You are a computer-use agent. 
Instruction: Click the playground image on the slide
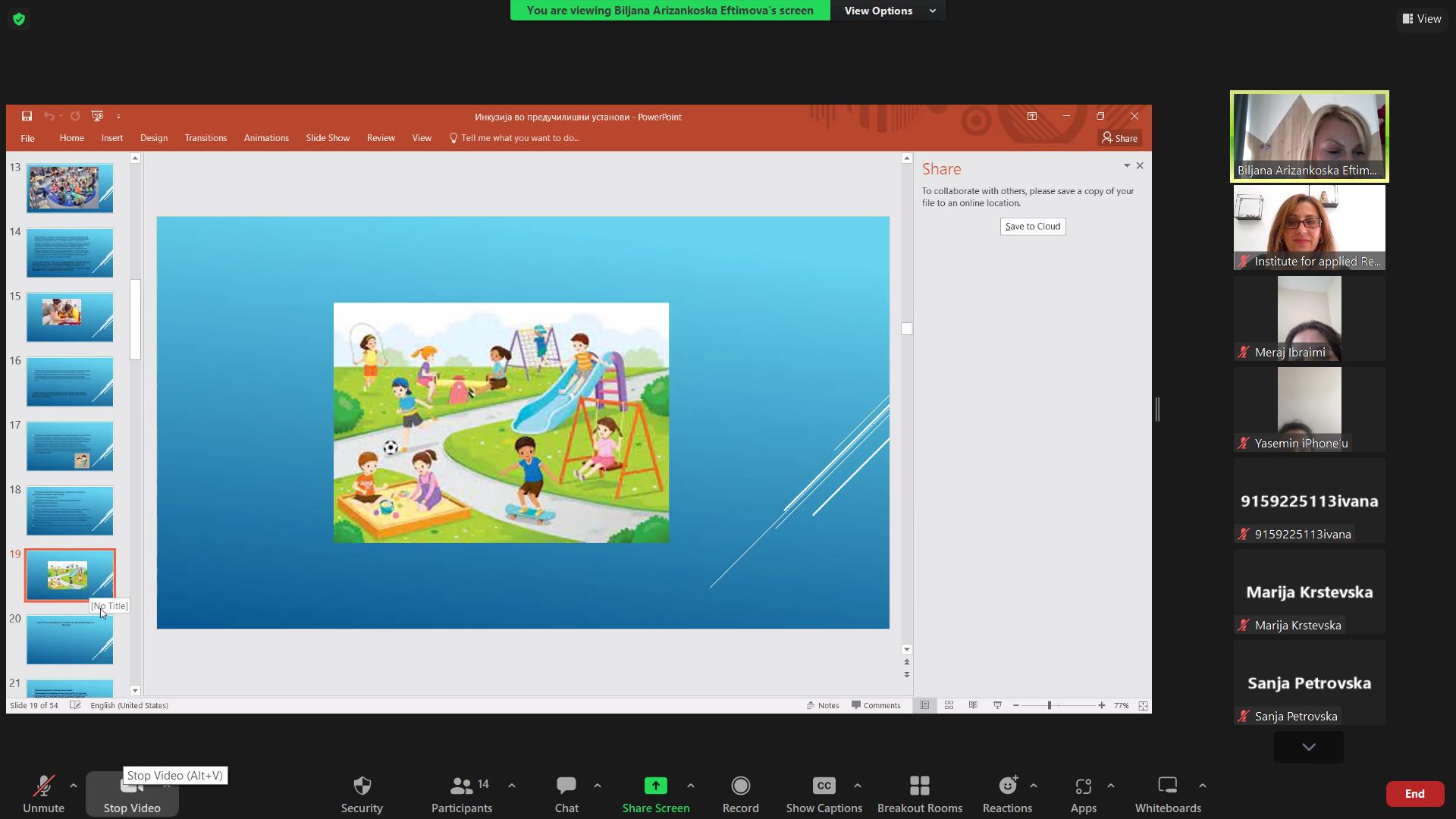coord(501,422)
